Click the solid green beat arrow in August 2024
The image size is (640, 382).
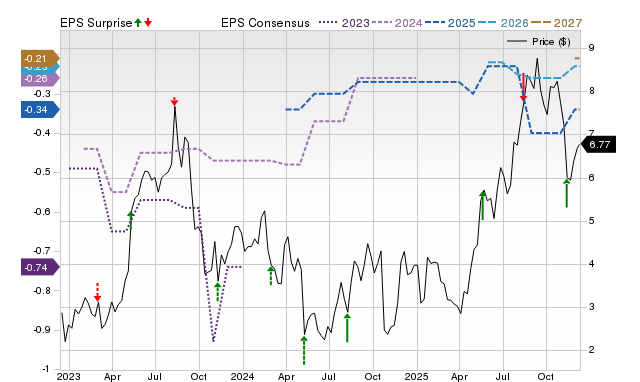347,328
